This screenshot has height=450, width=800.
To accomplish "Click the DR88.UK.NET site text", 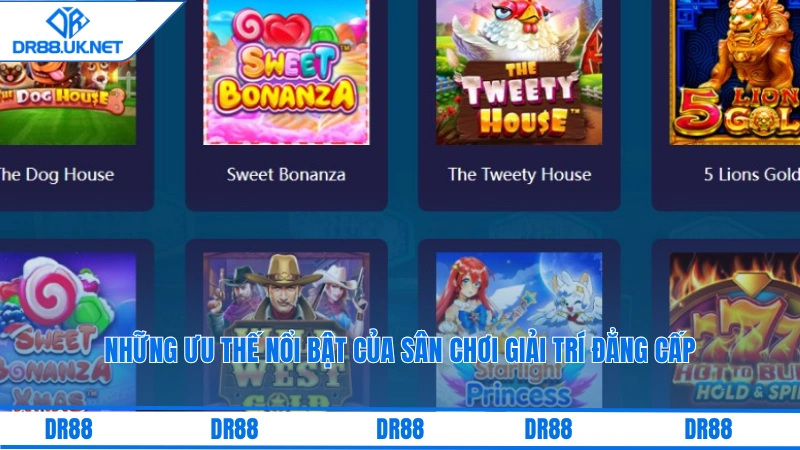I will pos(68,47).
